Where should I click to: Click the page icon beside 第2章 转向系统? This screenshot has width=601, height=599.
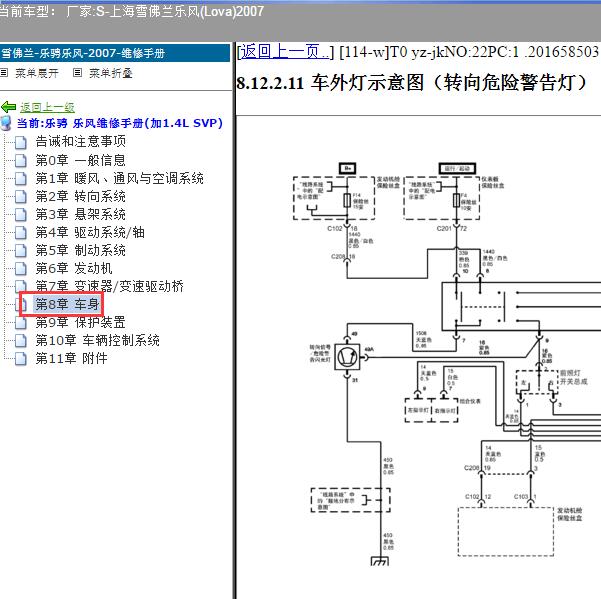click(21, 196)
